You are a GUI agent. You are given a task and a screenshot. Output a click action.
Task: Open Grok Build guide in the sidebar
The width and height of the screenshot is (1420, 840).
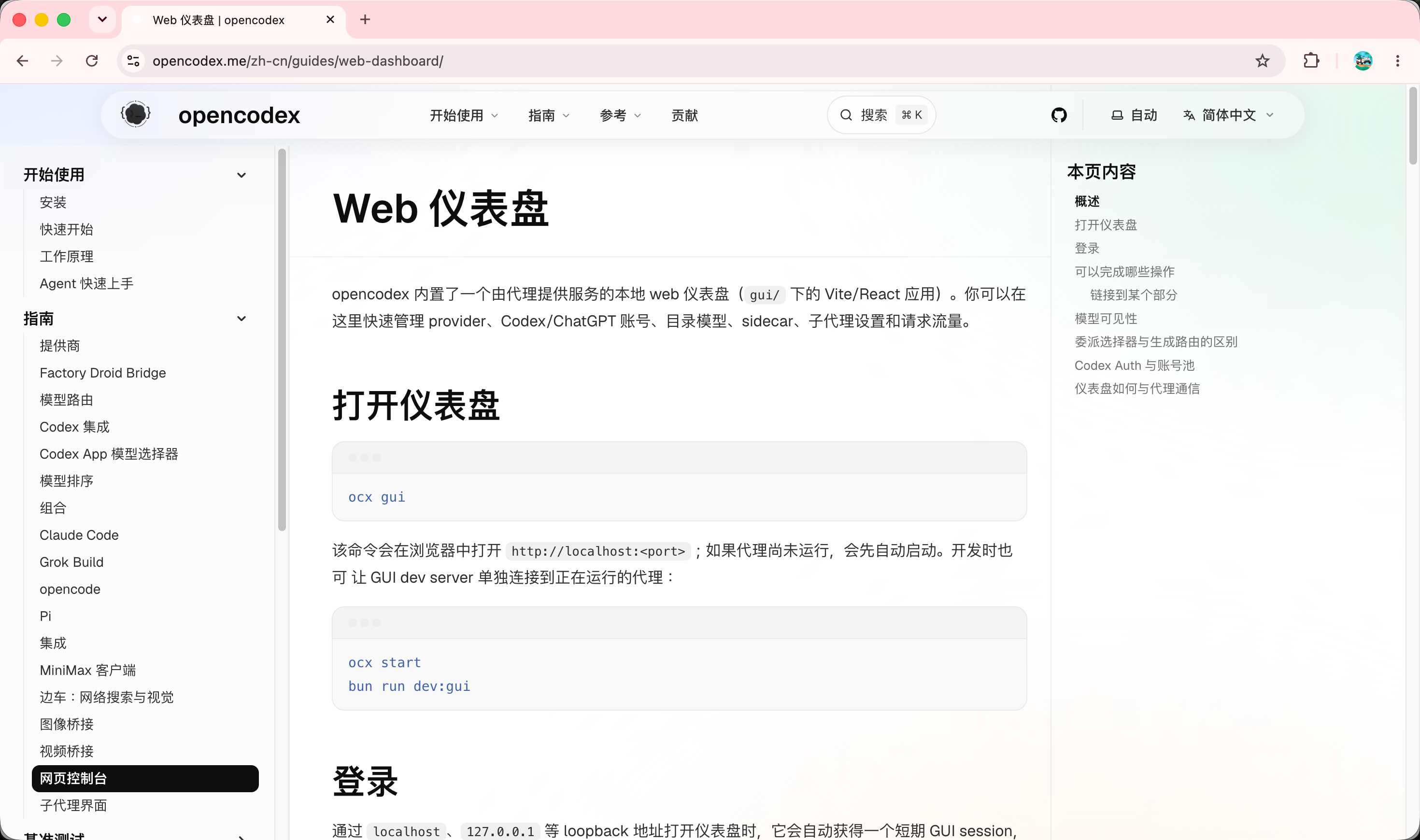coord(71,562)
